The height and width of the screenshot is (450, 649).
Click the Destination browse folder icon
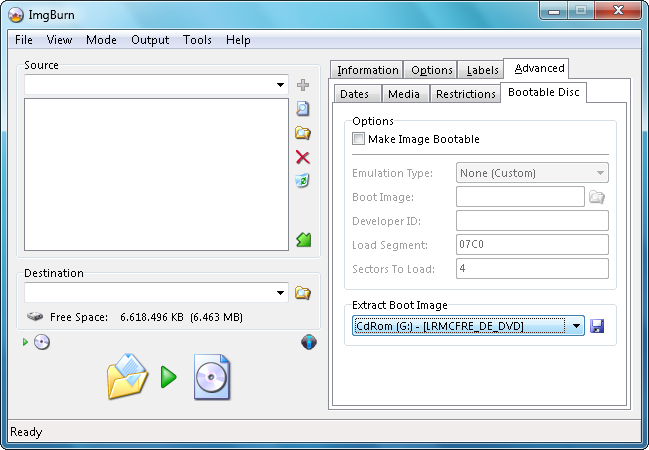[303, 293]
